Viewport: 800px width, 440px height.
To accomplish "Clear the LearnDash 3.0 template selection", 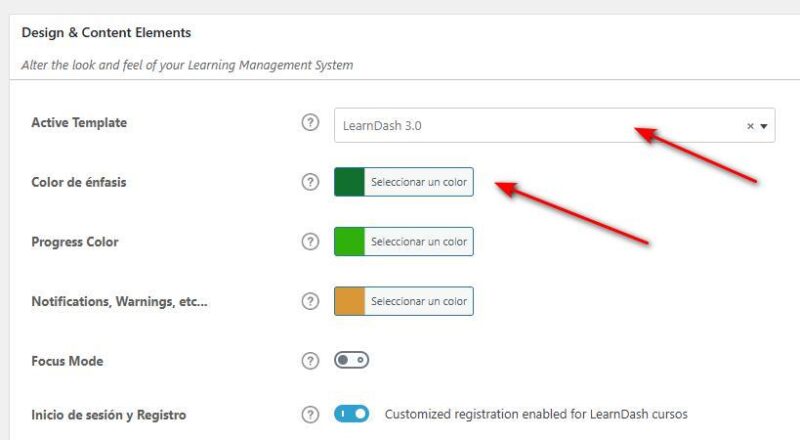I will (750, 127).
